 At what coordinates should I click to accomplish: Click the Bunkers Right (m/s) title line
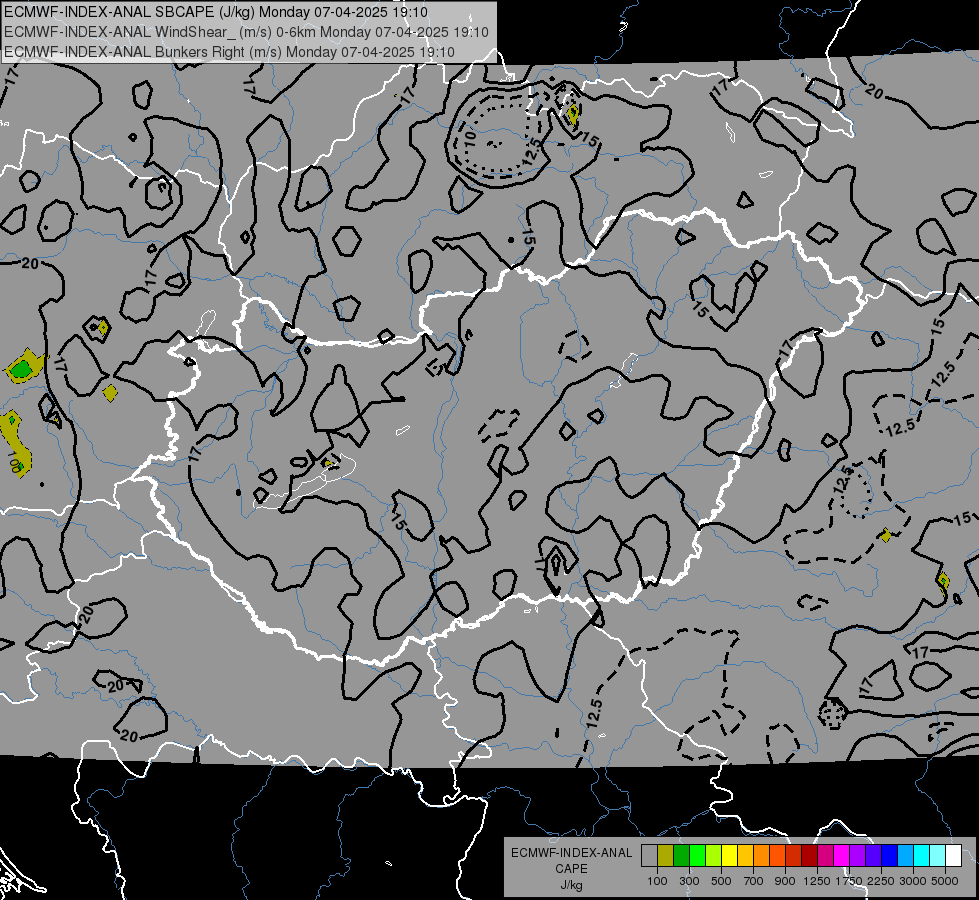[229, 52]
